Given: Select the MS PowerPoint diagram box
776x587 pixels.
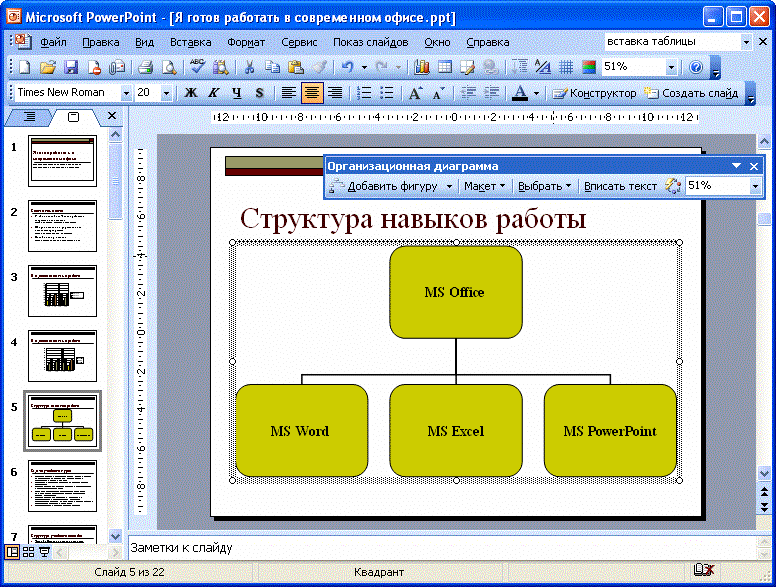Looking at the screenshot, I should (x=610, y=431).
